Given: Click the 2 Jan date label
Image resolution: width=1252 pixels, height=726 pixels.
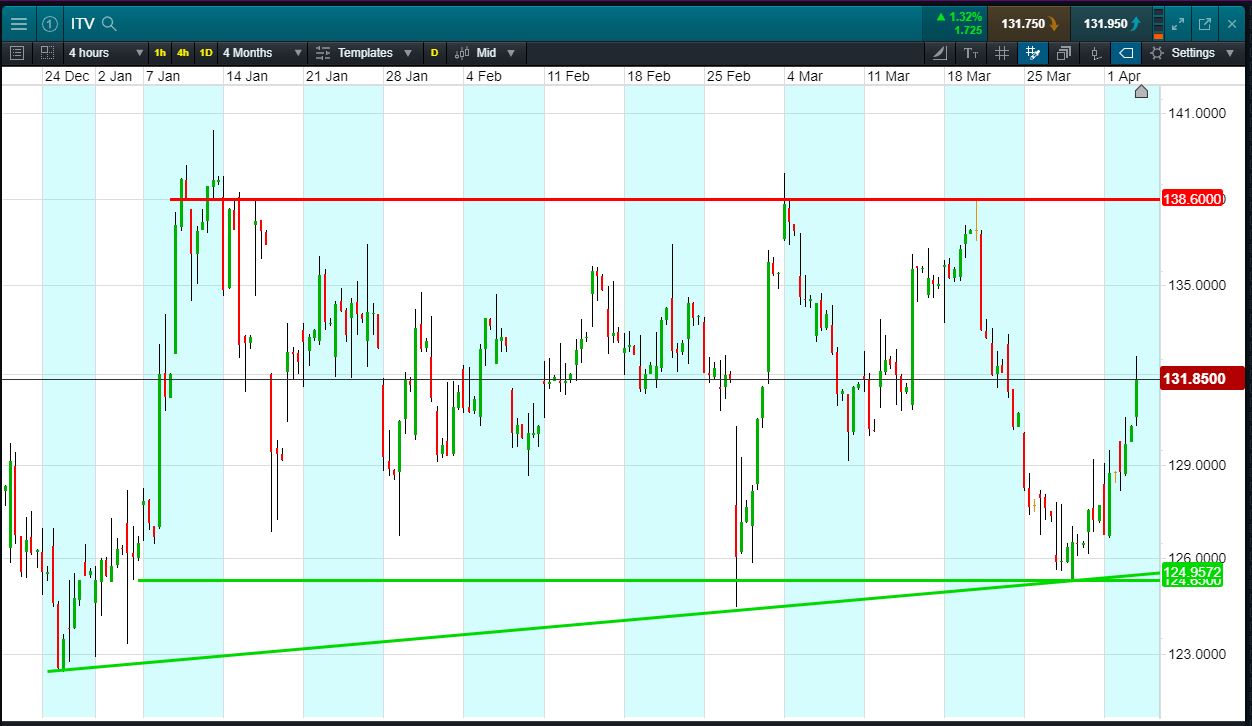Looking at the screenshot, I should click(x=115, y=76).
